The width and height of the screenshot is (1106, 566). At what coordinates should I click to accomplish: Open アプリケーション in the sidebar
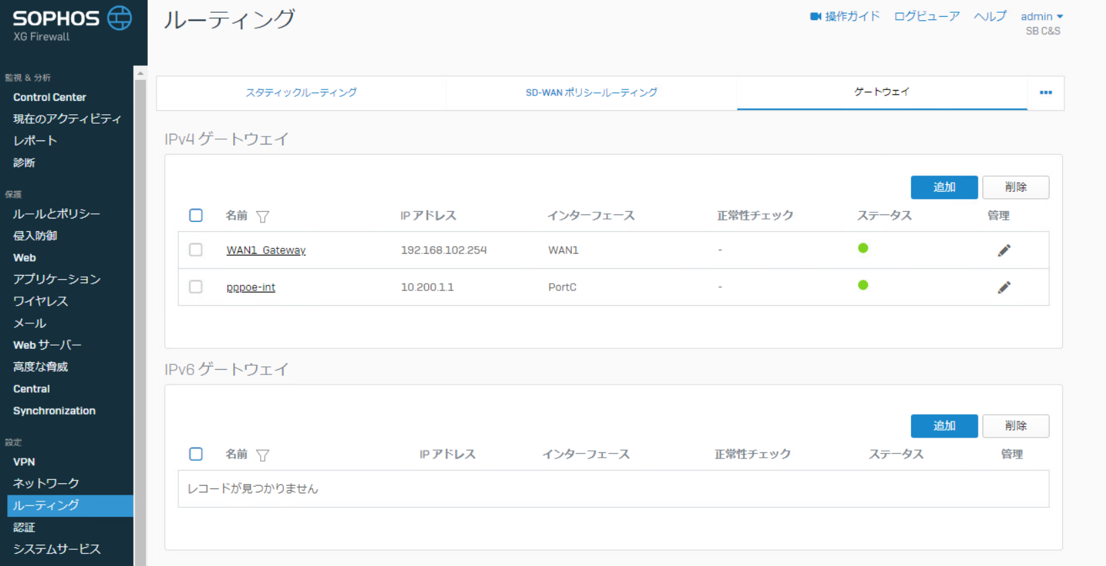56,279
